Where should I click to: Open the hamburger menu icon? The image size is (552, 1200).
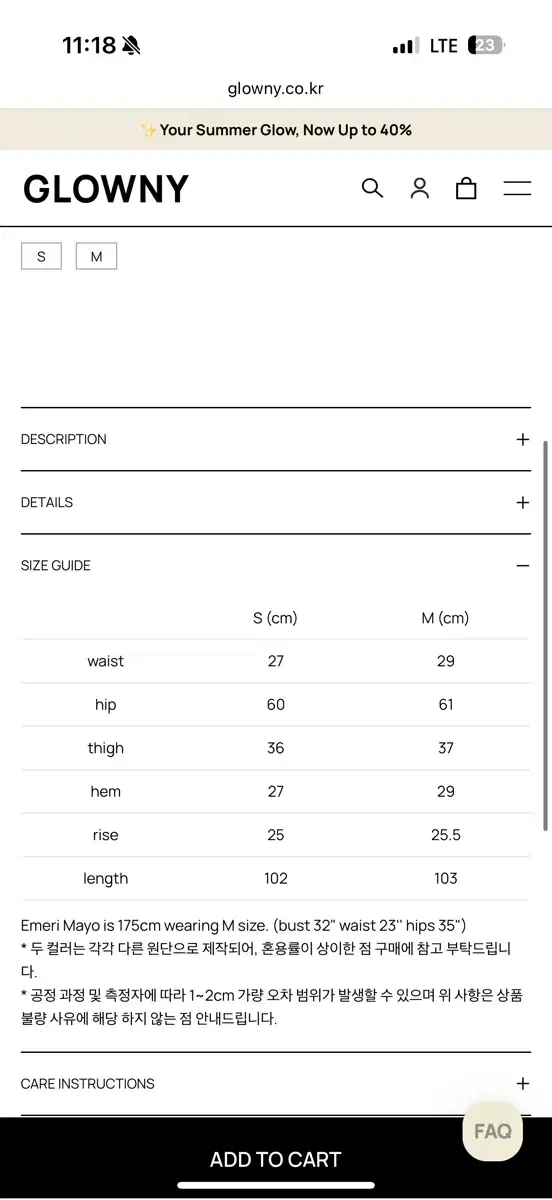coord(517,188)
